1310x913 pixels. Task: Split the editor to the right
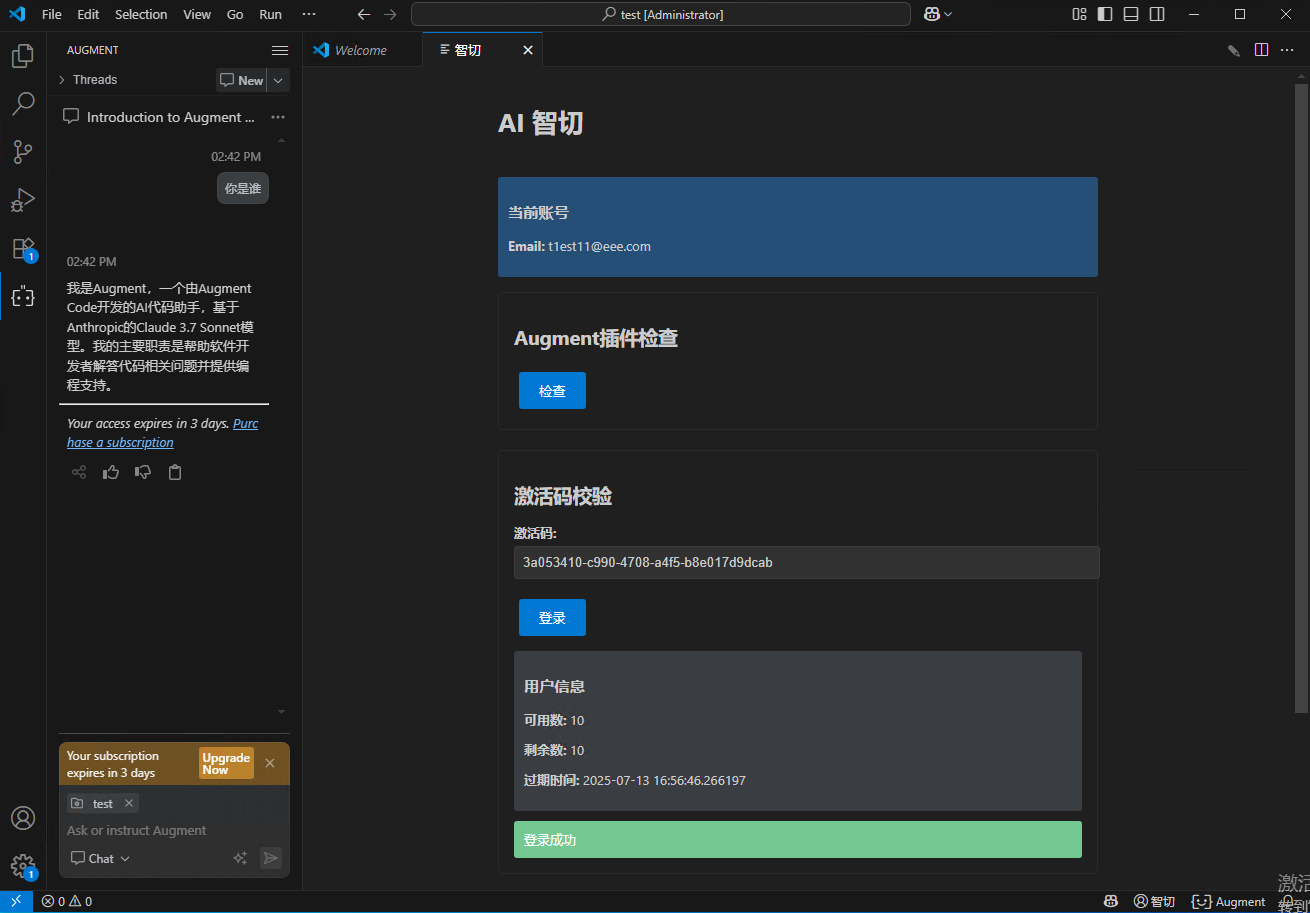[1262, 50]
